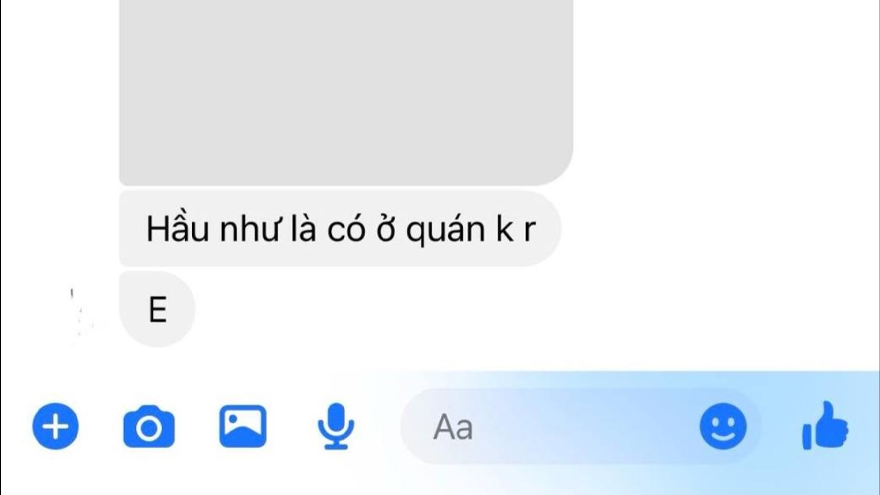Focus the Aa message text field
The image size is (880, 495).
tap(581, 427)
